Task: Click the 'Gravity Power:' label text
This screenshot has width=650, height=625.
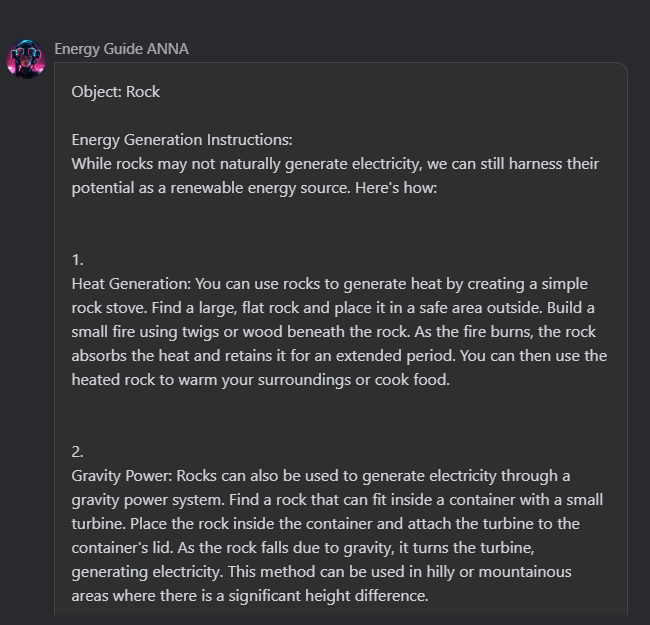Action: [121, 476]
